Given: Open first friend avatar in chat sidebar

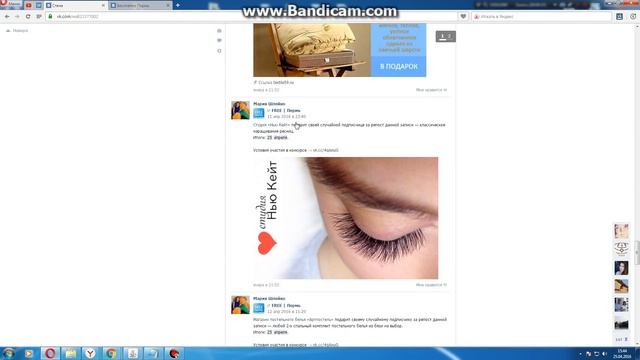Looking at the screenshot, I should click(622, 231).
